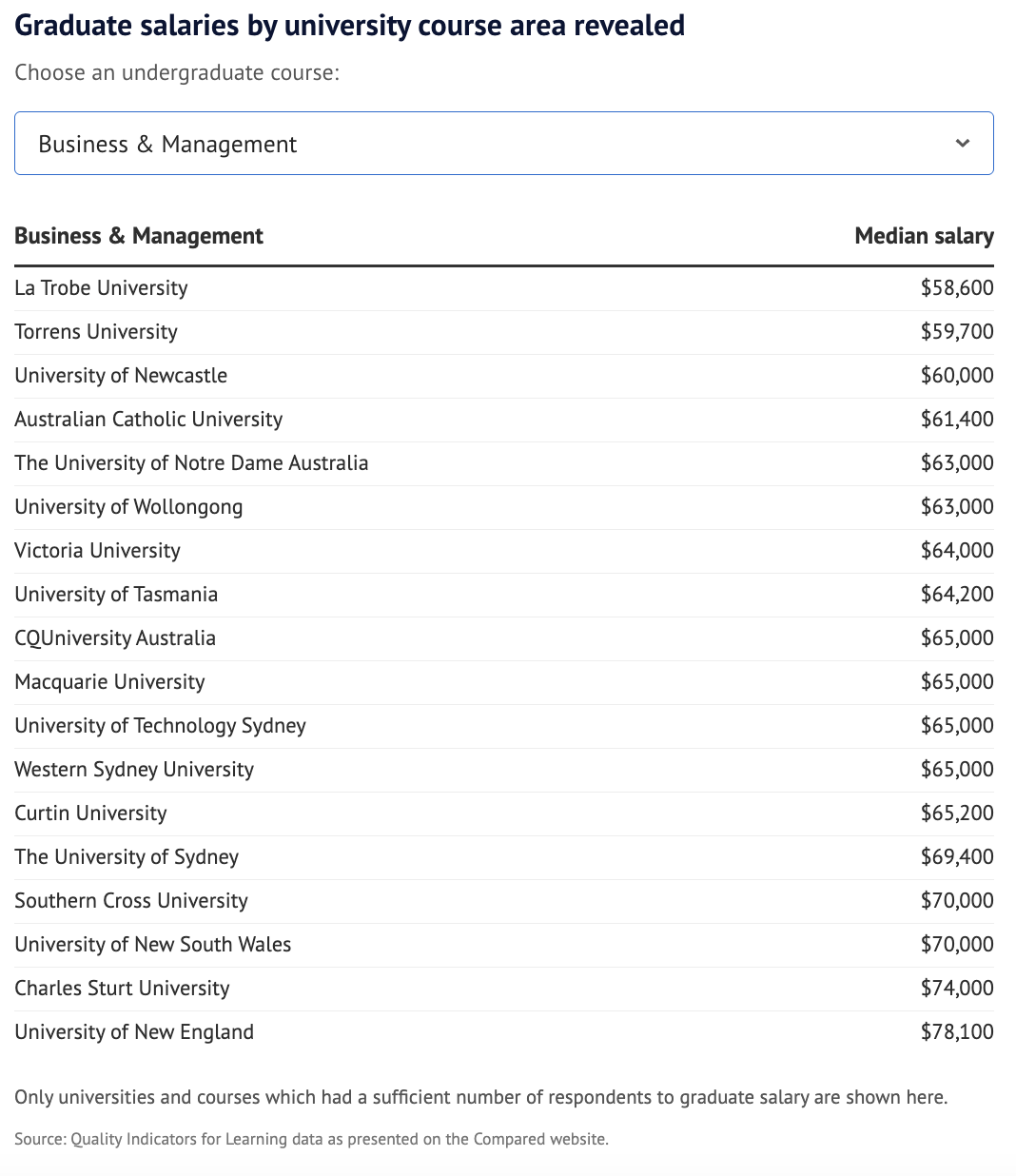Viewport: 1016px width, 1176px height.
Task: Click the Quality Indicators for Learning source note
Action: click(x=311, y=1139)
